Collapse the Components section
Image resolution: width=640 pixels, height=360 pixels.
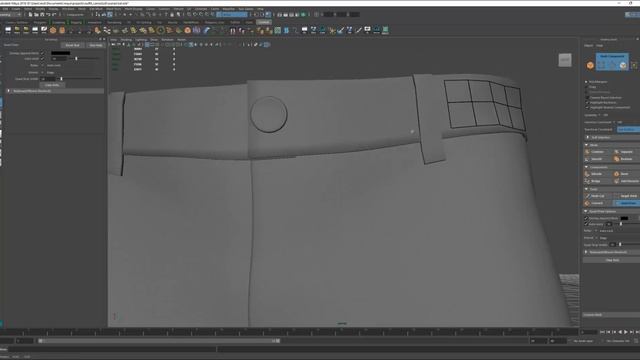point(587,167)
